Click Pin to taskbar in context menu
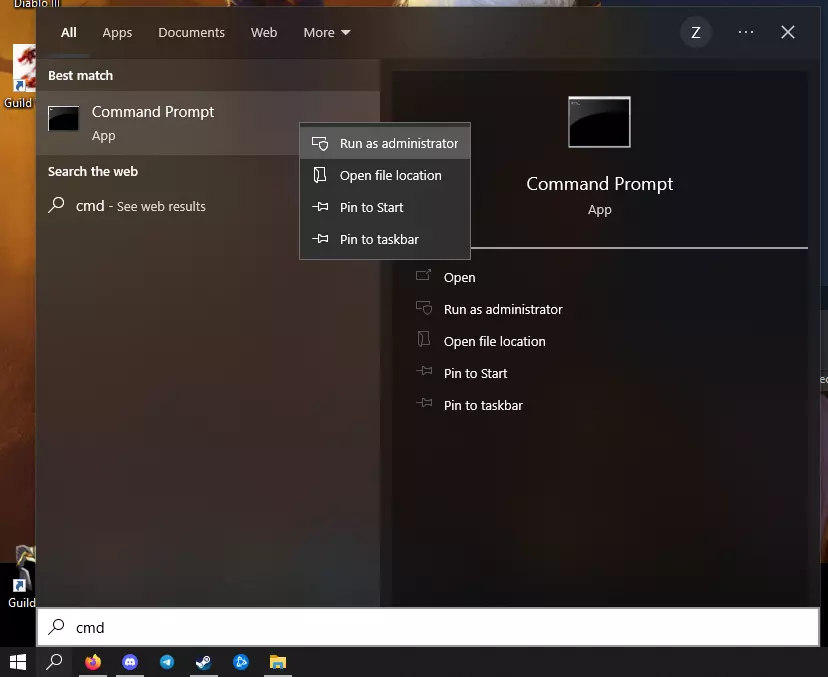The width and height of the screenshot is (828, 677). tap(384, 239)
